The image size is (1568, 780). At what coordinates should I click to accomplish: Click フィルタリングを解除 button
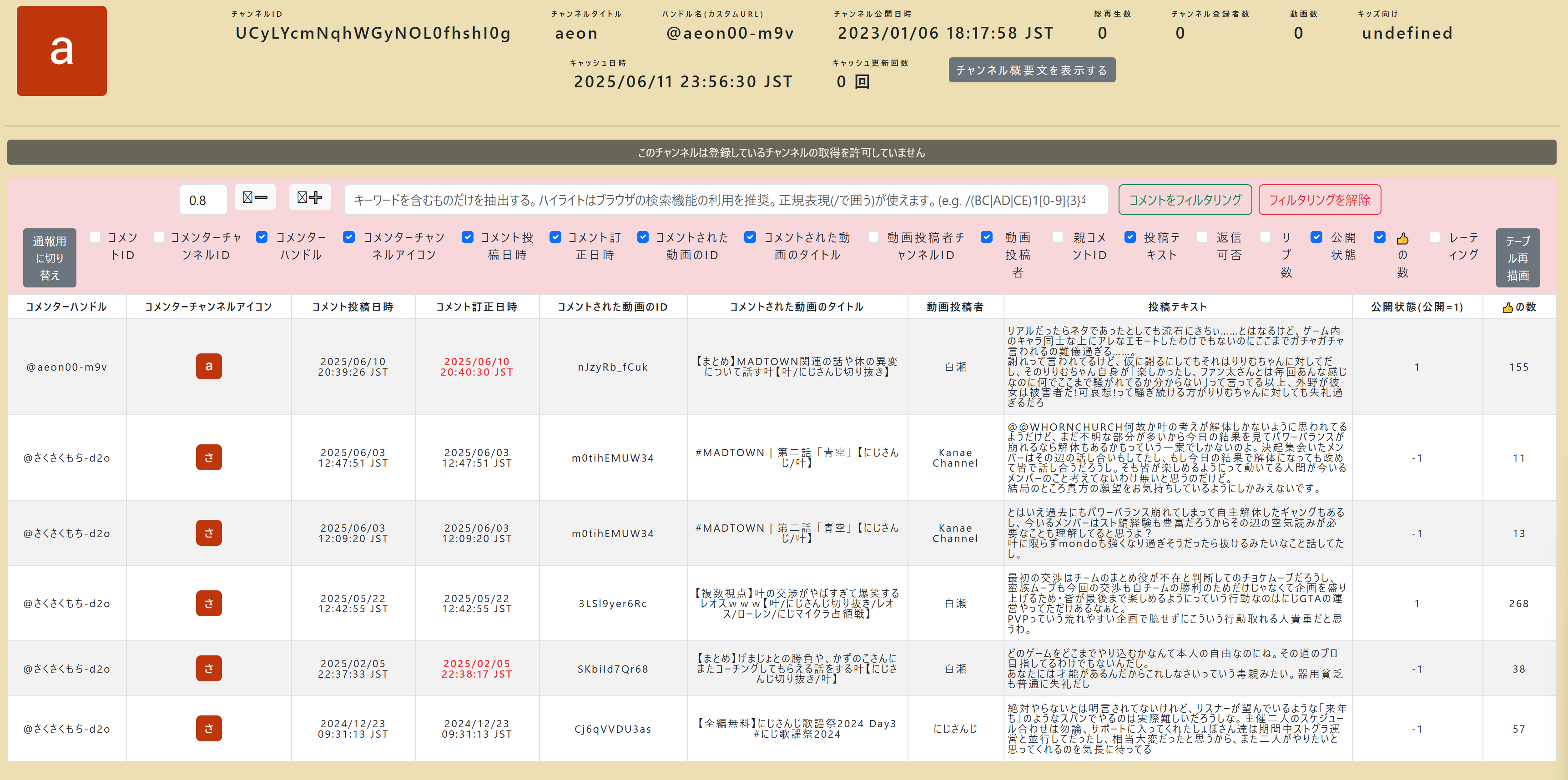1320,200
